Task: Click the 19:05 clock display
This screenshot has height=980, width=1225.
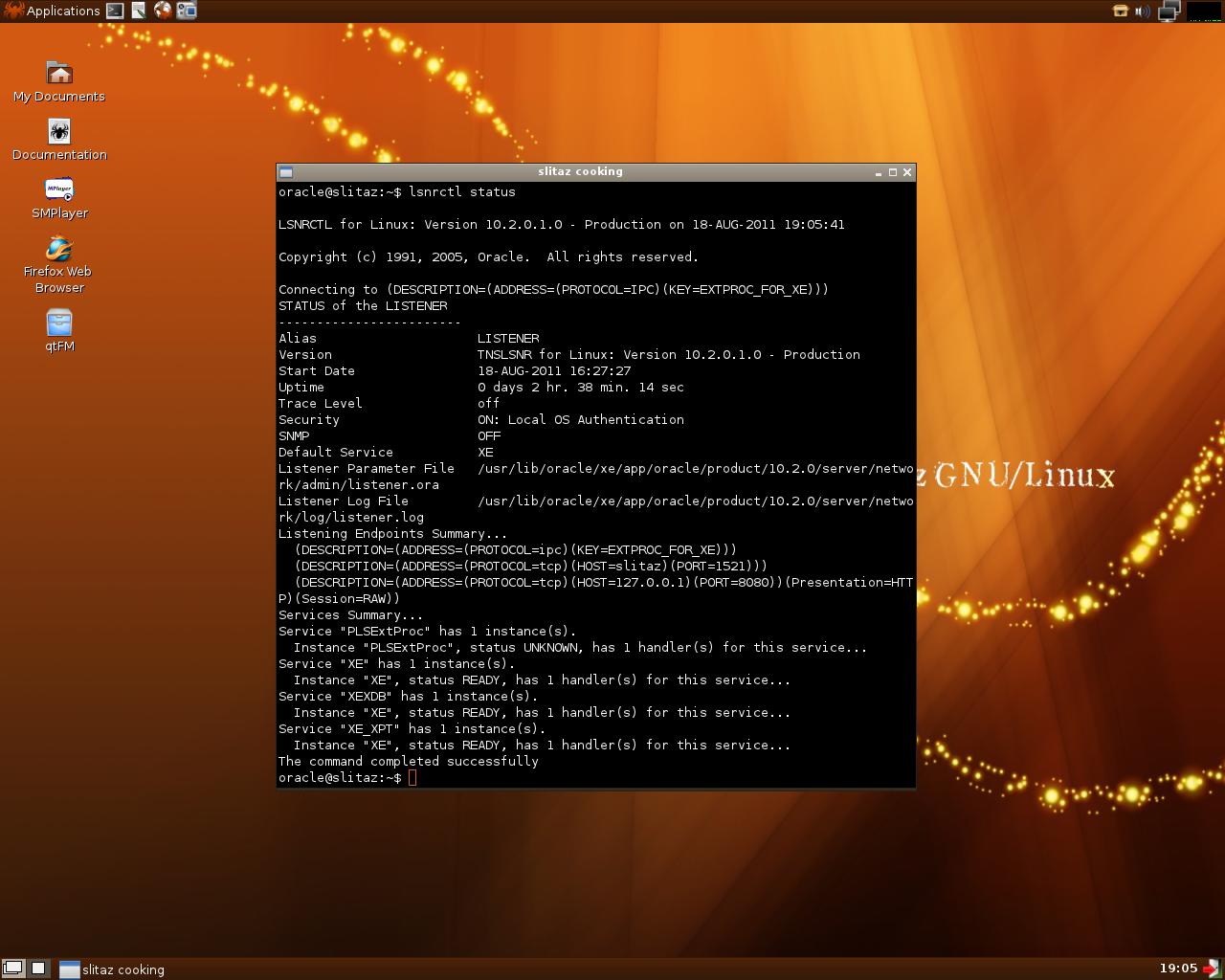Action: [x=1179, y=969]
